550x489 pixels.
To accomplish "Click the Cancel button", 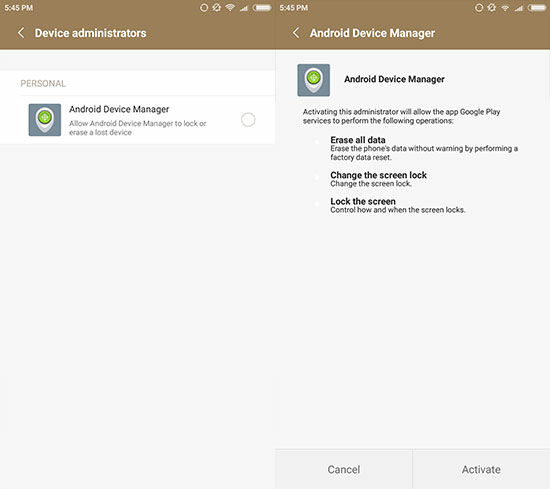I will (344, 469).
